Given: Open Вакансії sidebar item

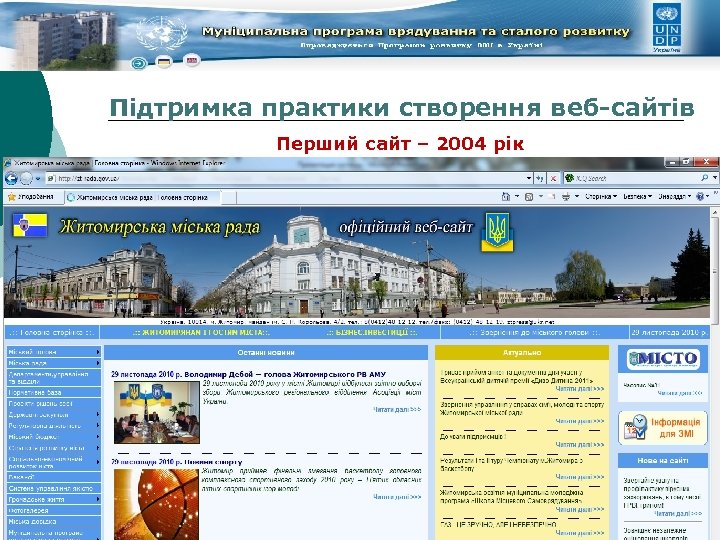Looking at the screenshot, I should click(x=54, y=477).
